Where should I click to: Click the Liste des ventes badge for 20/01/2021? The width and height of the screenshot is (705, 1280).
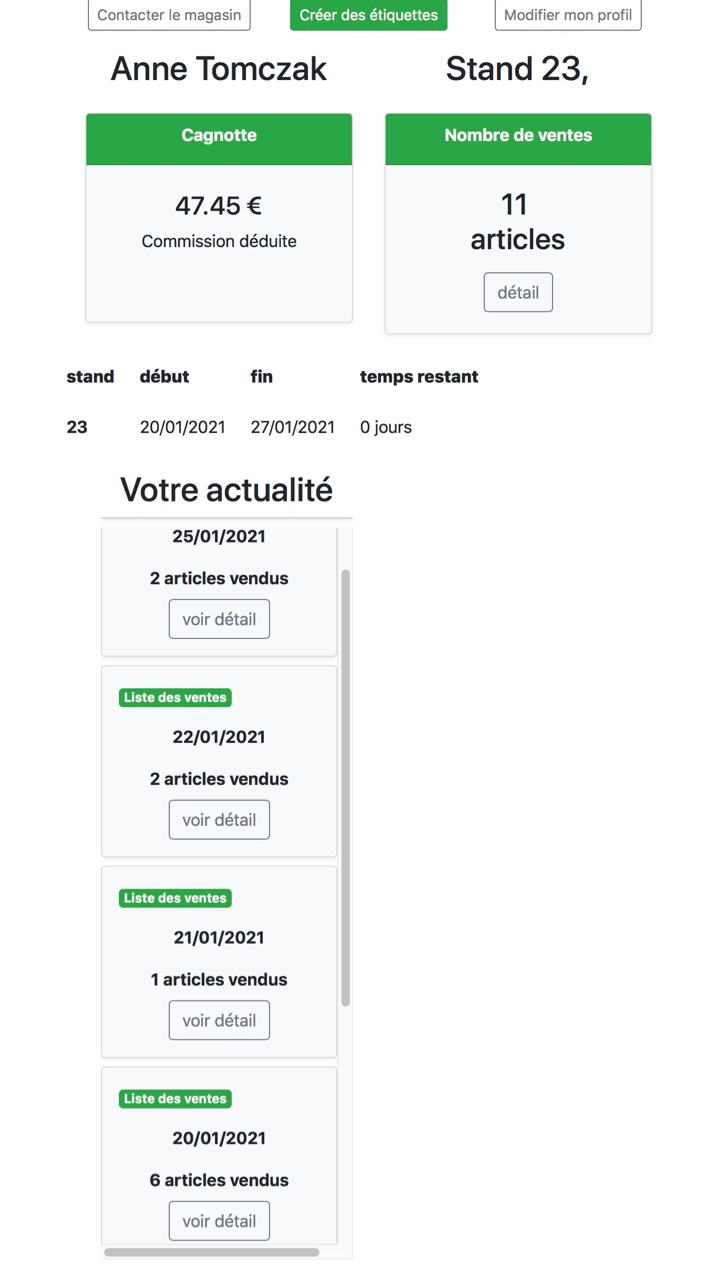(175, 1098)
